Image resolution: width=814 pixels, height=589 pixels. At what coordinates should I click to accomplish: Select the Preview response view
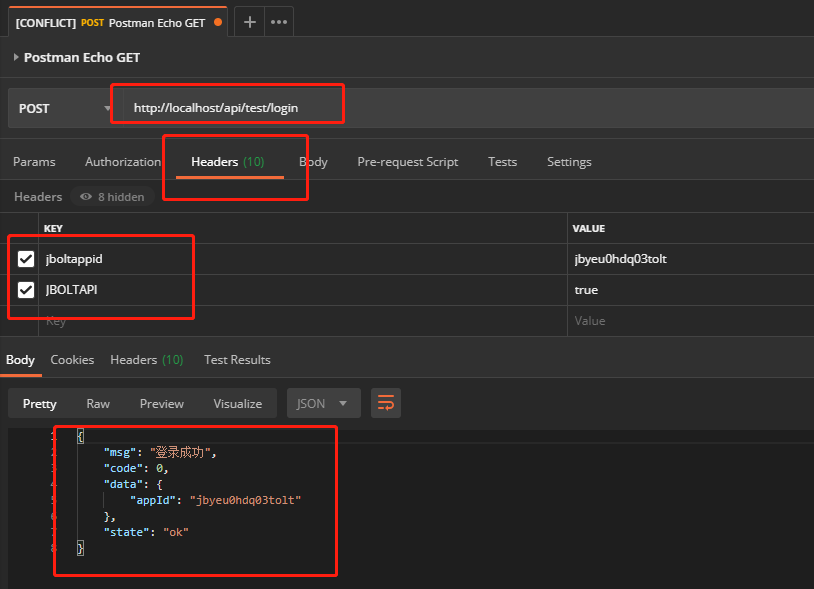click(x=161, y=404)
